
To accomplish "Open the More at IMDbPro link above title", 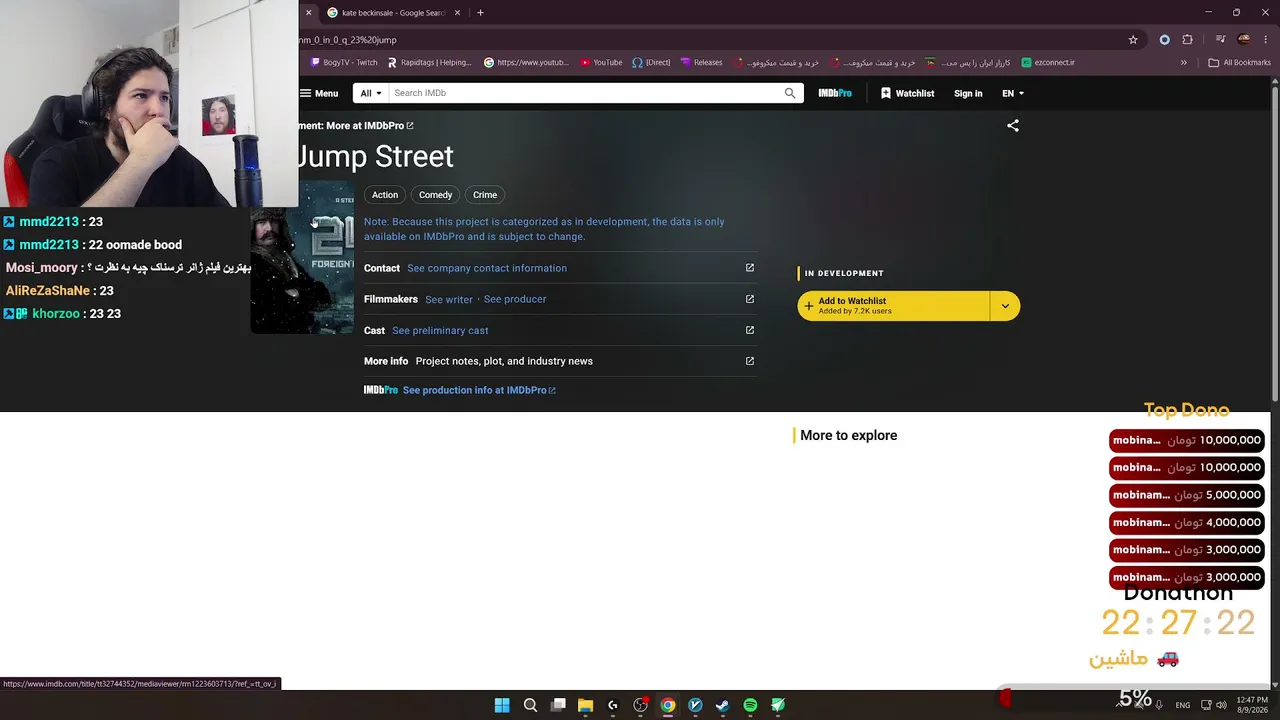I will [x=369, y=126].
